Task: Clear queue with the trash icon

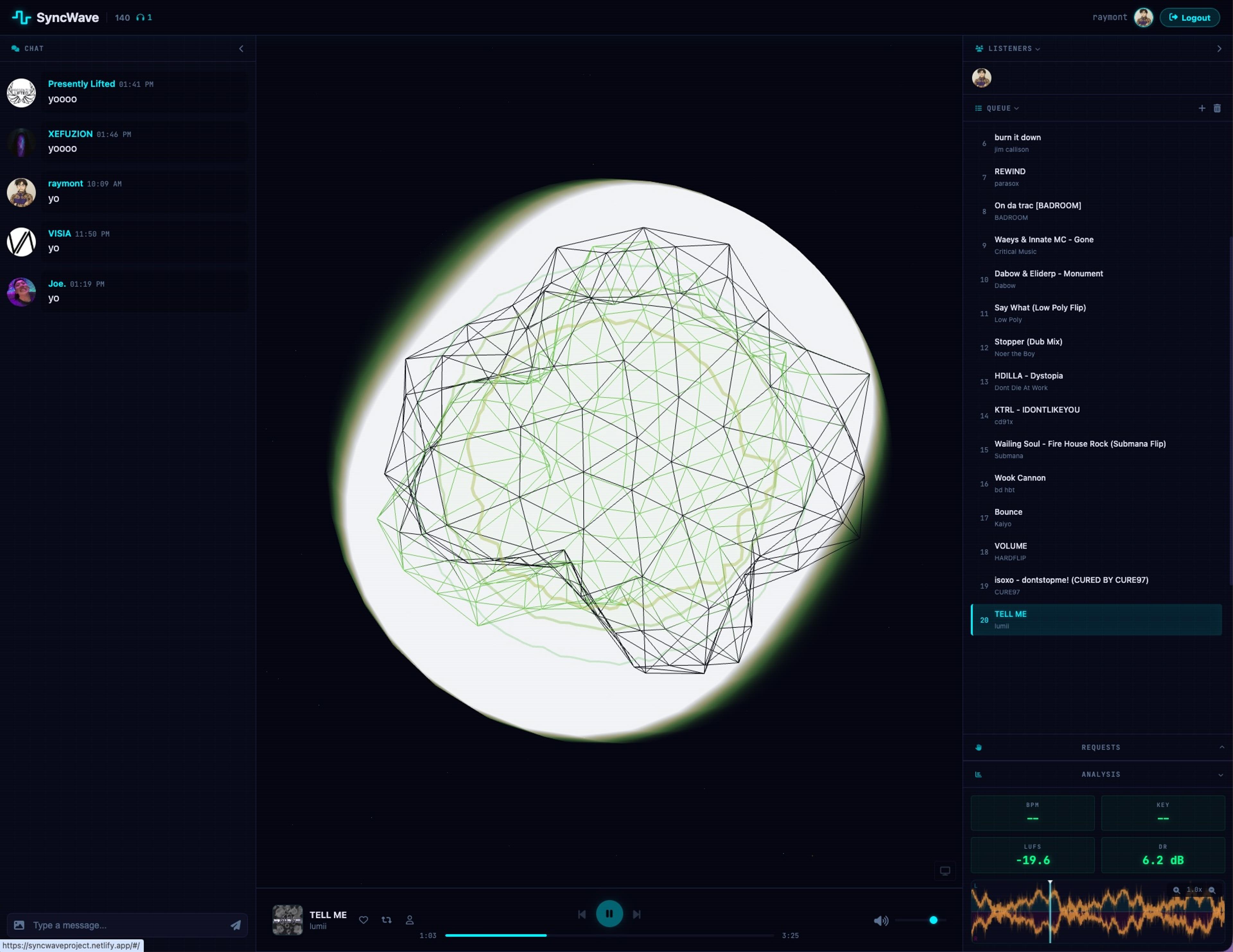Action: point(1217,108)
